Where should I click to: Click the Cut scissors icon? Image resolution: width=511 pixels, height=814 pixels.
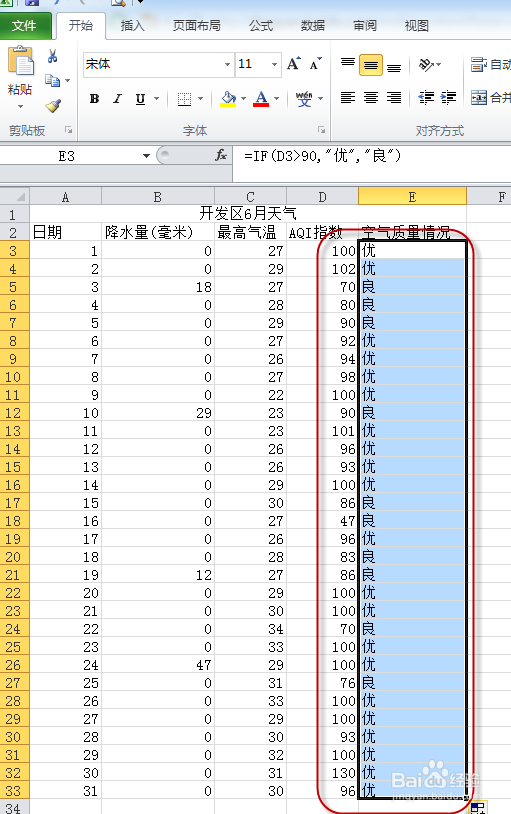[x=52, y=56]
